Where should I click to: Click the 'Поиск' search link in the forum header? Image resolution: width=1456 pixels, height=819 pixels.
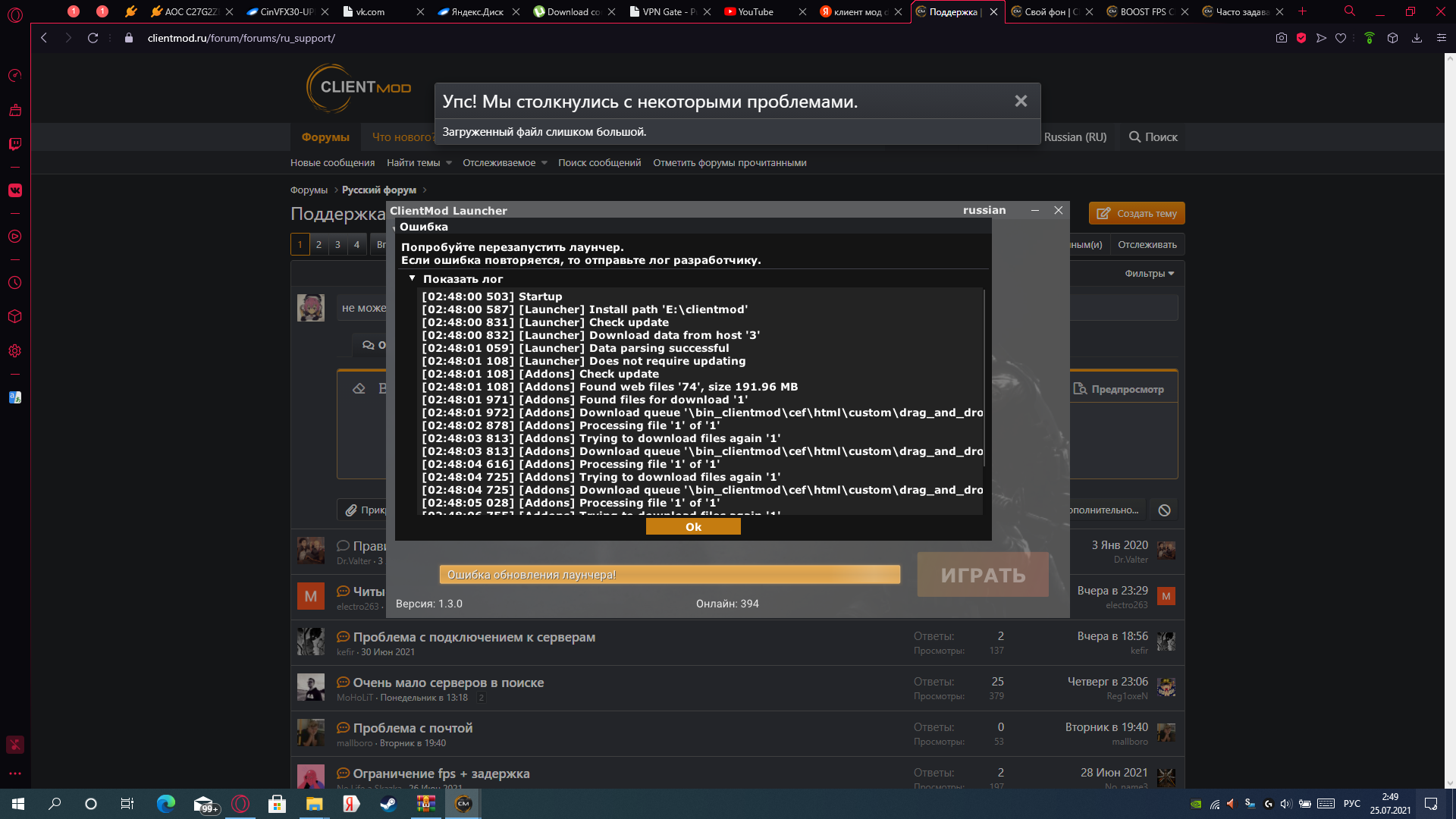[1153, 137]
